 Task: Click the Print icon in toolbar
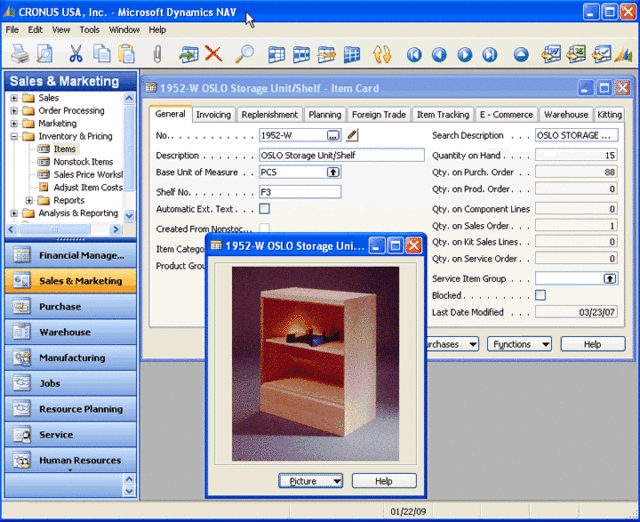[x=19, y=53]
